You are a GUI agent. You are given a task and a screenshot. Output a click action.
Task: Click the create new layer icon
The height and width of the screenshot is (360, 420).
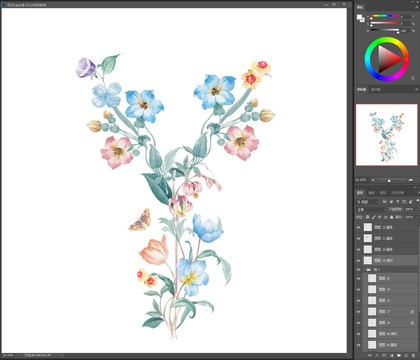pos(406,355)
